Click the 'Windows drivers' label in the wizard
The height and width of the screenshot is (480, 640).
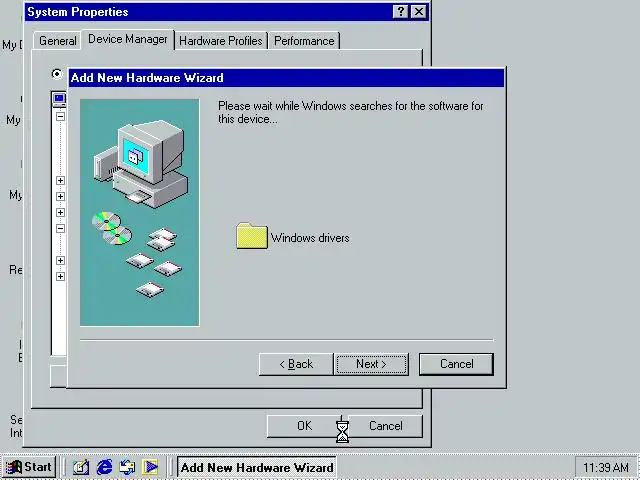[310, 238]
